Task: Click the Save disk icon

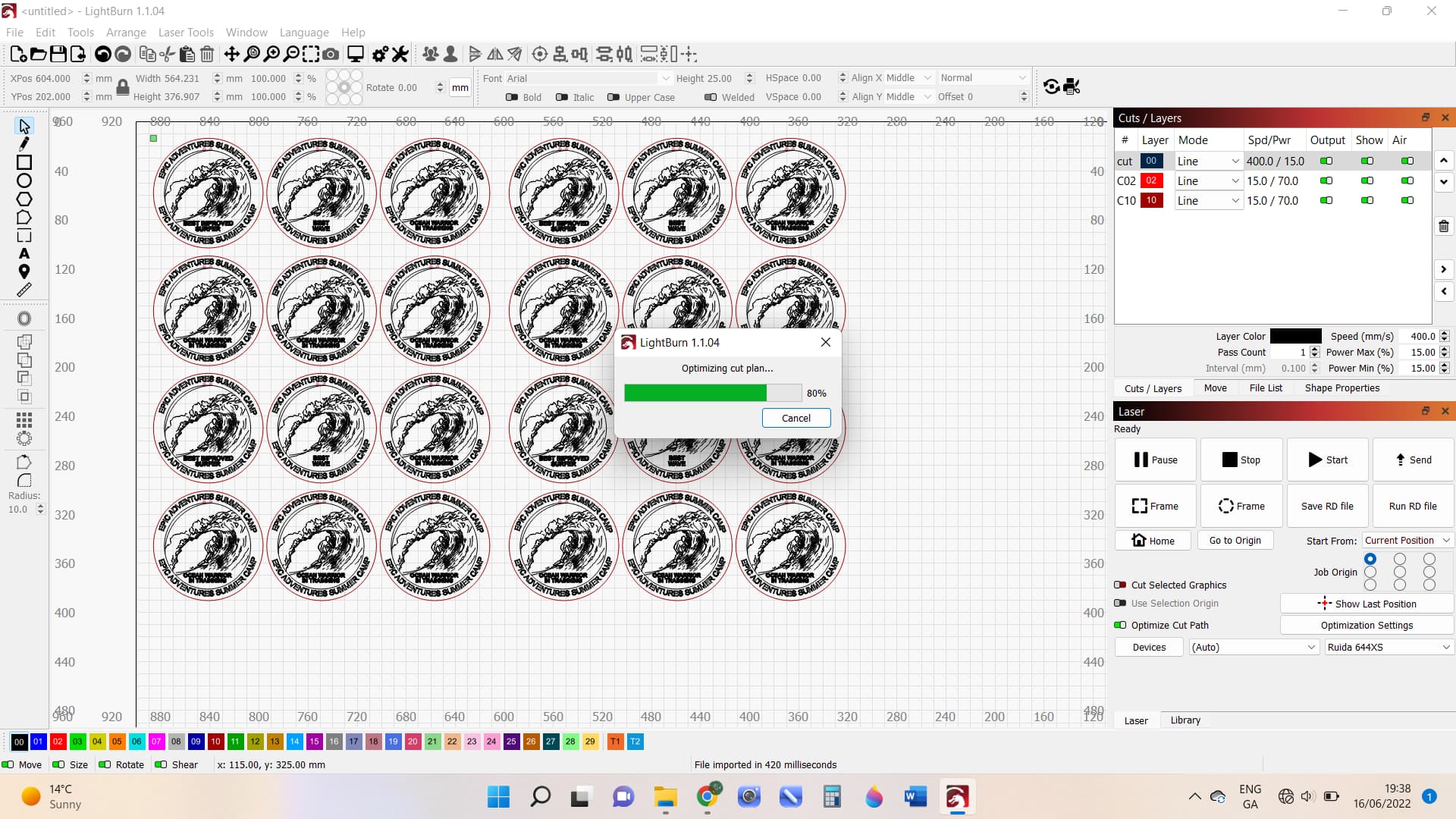Action: pos(58,54)
